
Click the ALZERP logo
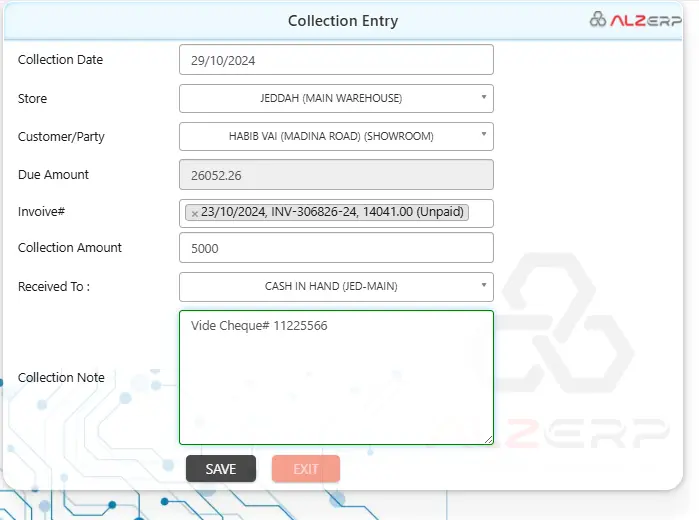(637, 20)
